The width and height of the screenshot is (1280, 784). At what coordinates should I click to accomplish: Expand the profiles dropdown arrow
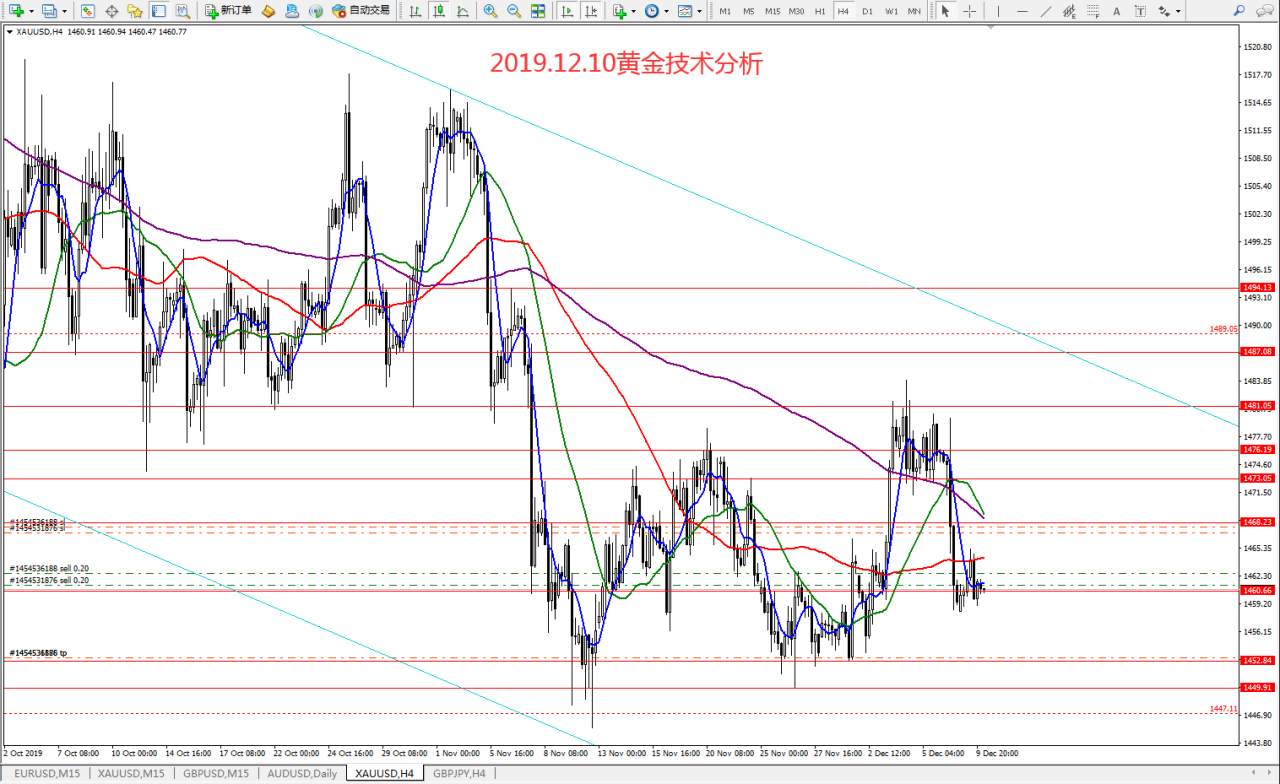click(x=65, y=11)
